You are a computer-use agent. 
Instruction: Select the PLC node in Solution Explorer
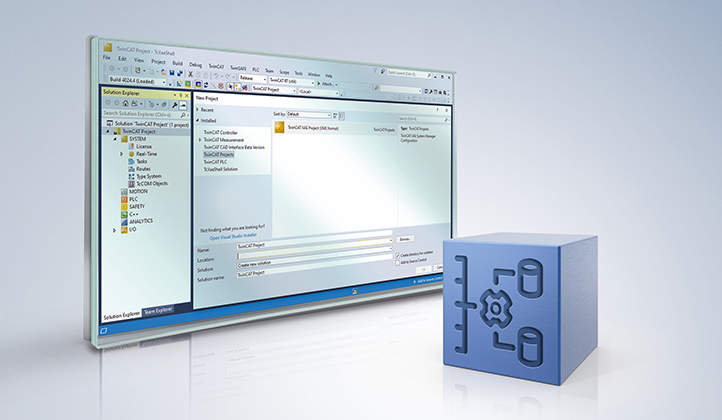pos(133,199)
